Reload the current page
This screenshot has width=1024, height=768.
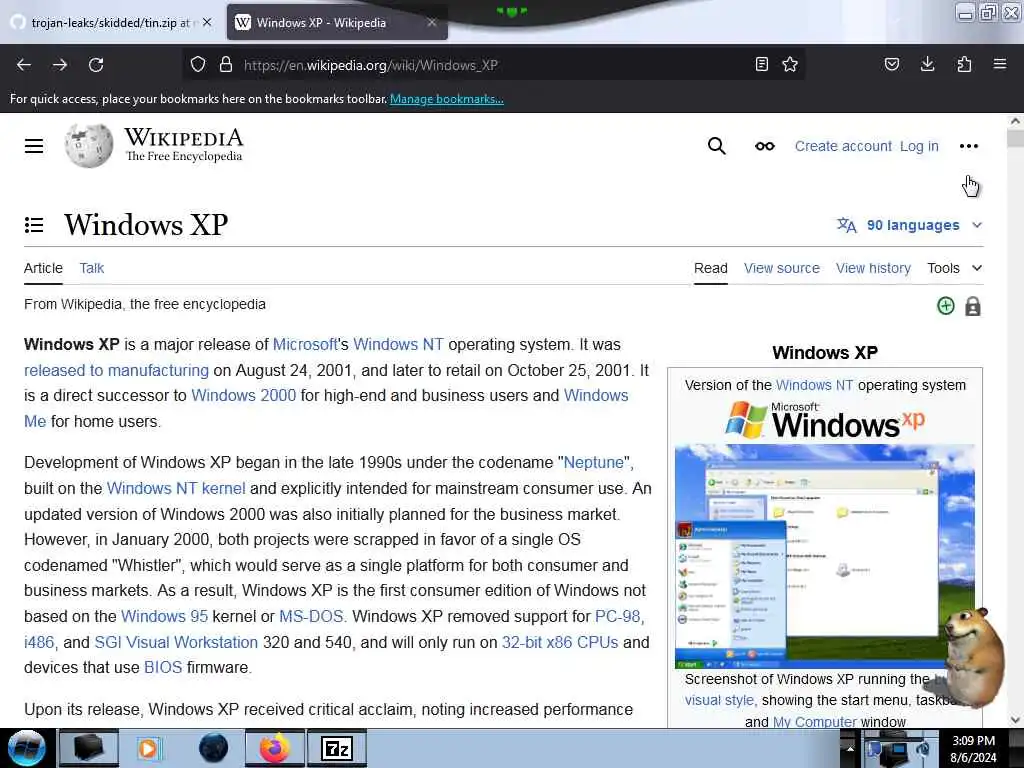click(96, 65)
